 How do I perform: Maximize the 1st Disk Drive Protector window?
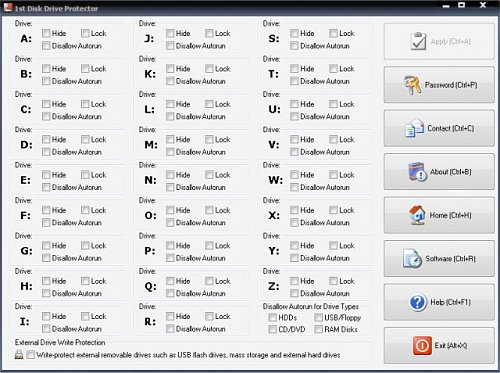click(x=461, y=5)
